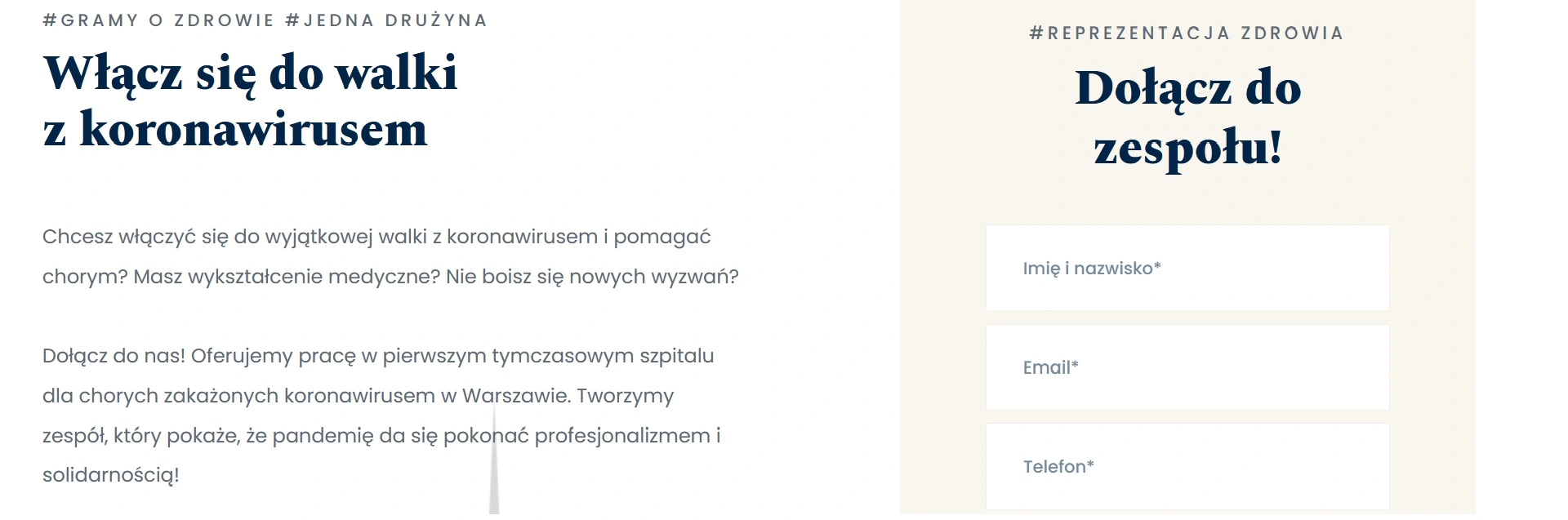Click the "Imię i nazwisko" input field
Viewport: 1568px width, 520px height.
click(x=1187, y=268)
